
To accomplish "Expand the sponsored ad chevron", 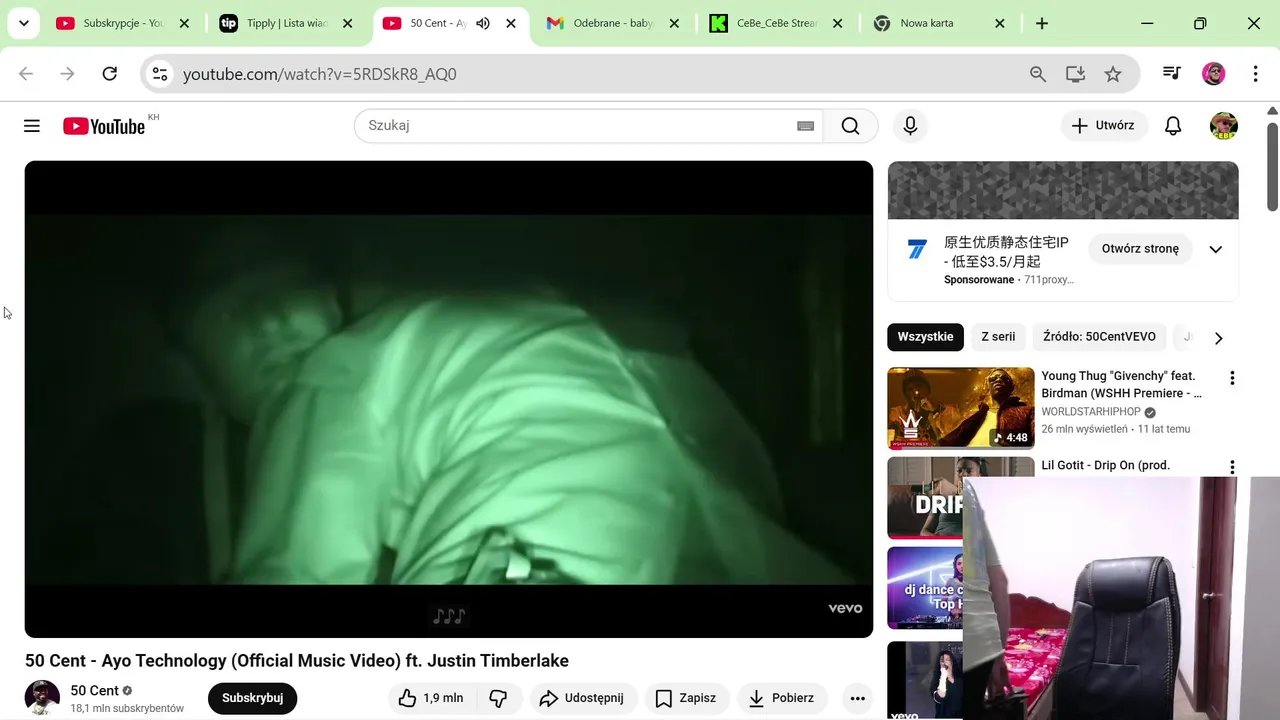I will click(1216, 249).
